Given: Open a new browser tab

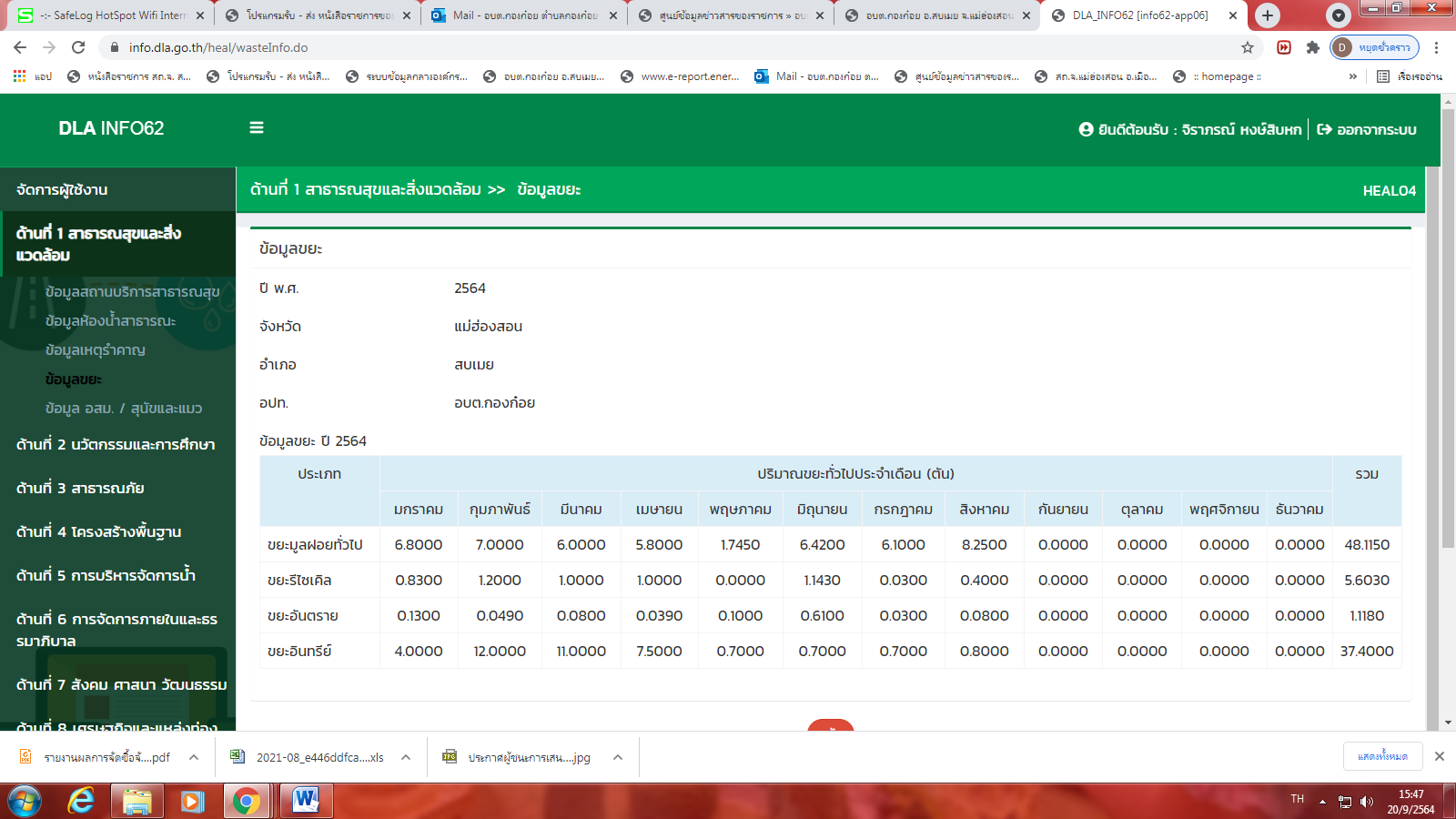Looking at the screenshot, I should click(1267, 15).
